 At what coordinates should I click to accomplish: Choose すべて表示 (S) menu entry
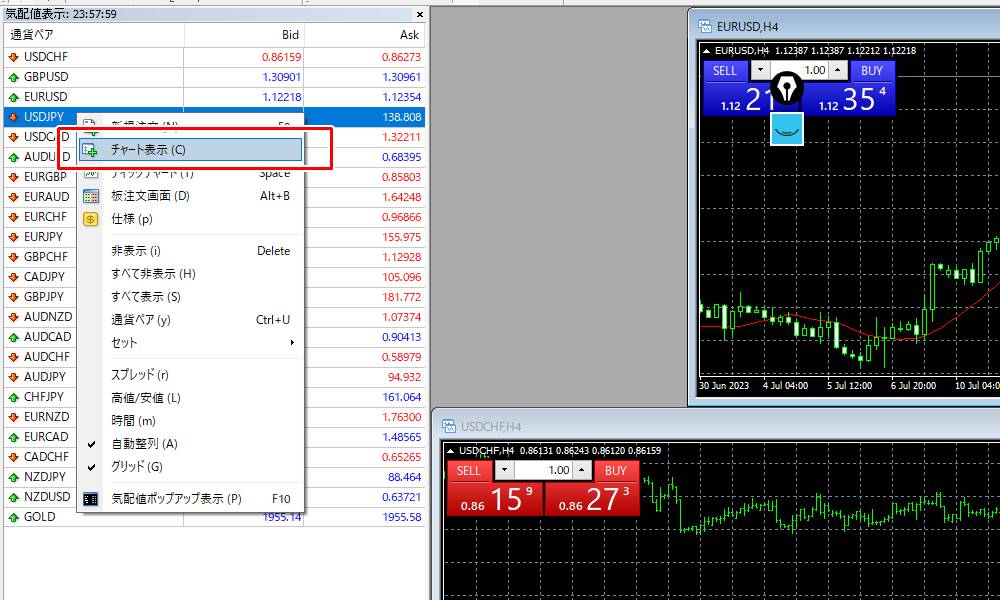click(146, 297)
